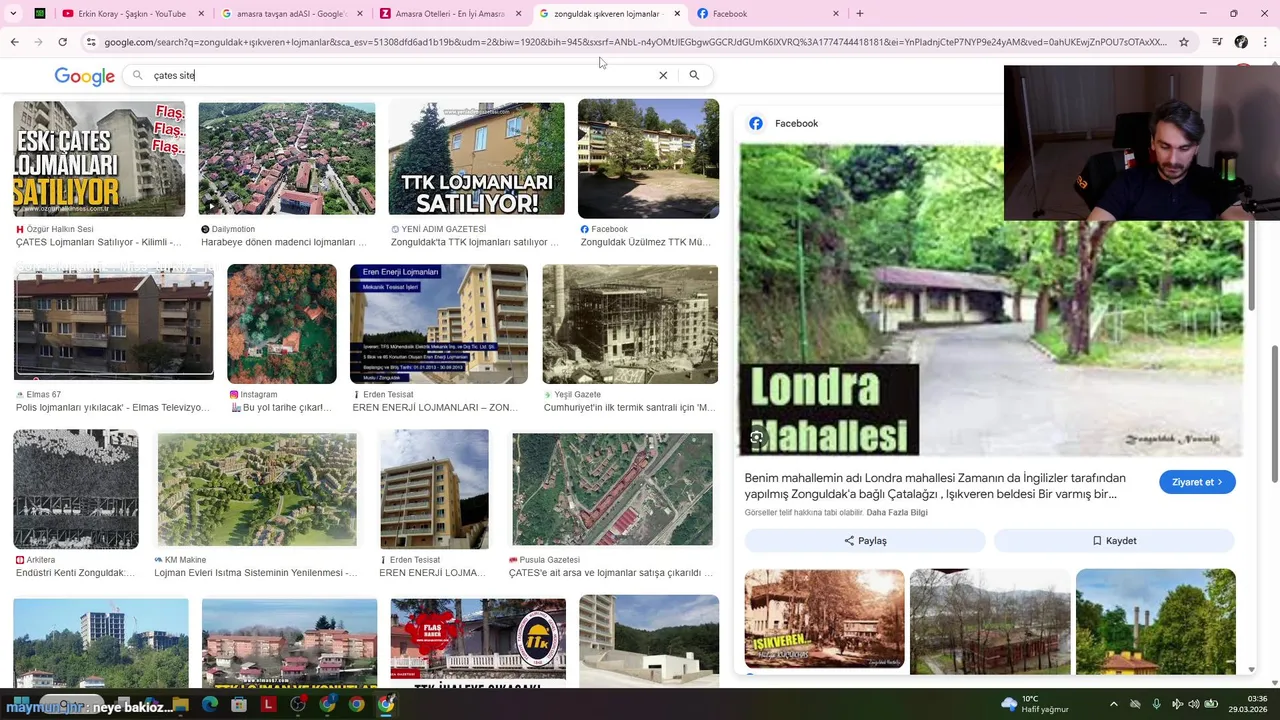
Task: Open the red L app taskbar icon
Action: [x=268, y=704]
